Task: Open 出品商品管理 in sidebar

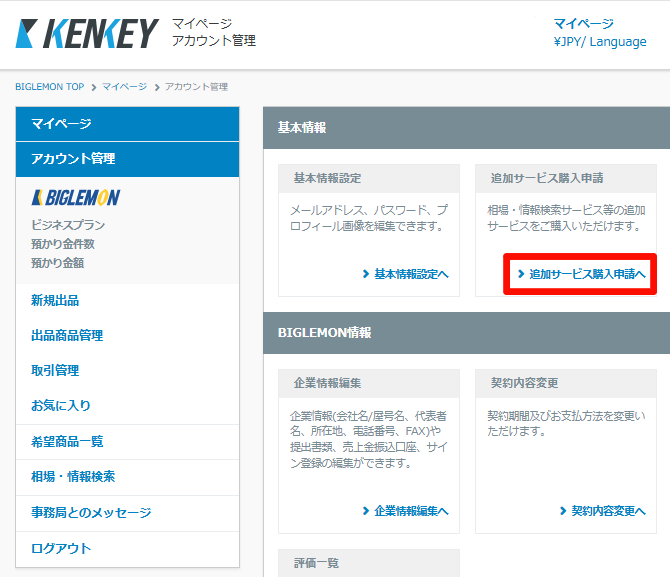Action: click(67, 336)
